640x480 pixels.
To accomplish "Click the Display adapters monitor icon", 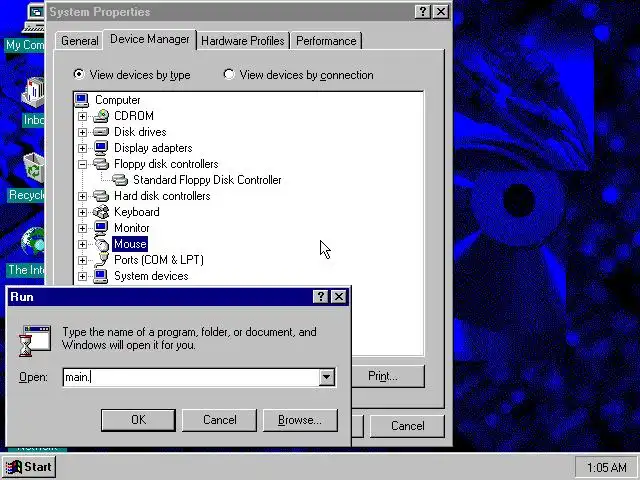I will 101,148.
